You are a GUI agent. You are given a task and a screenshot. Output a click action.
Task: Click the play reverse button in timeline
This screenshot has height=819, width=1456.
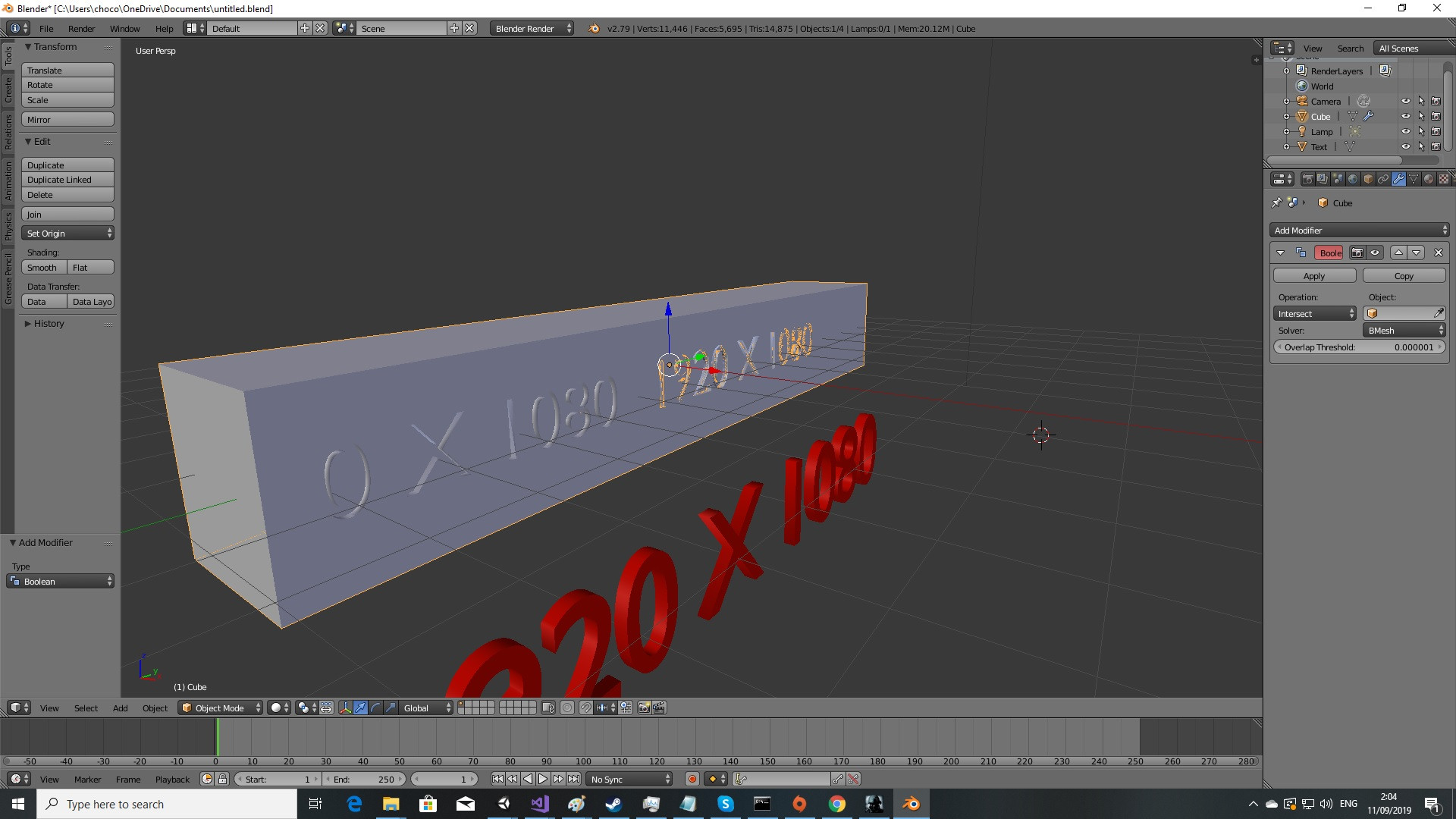[x=528, y=779]
